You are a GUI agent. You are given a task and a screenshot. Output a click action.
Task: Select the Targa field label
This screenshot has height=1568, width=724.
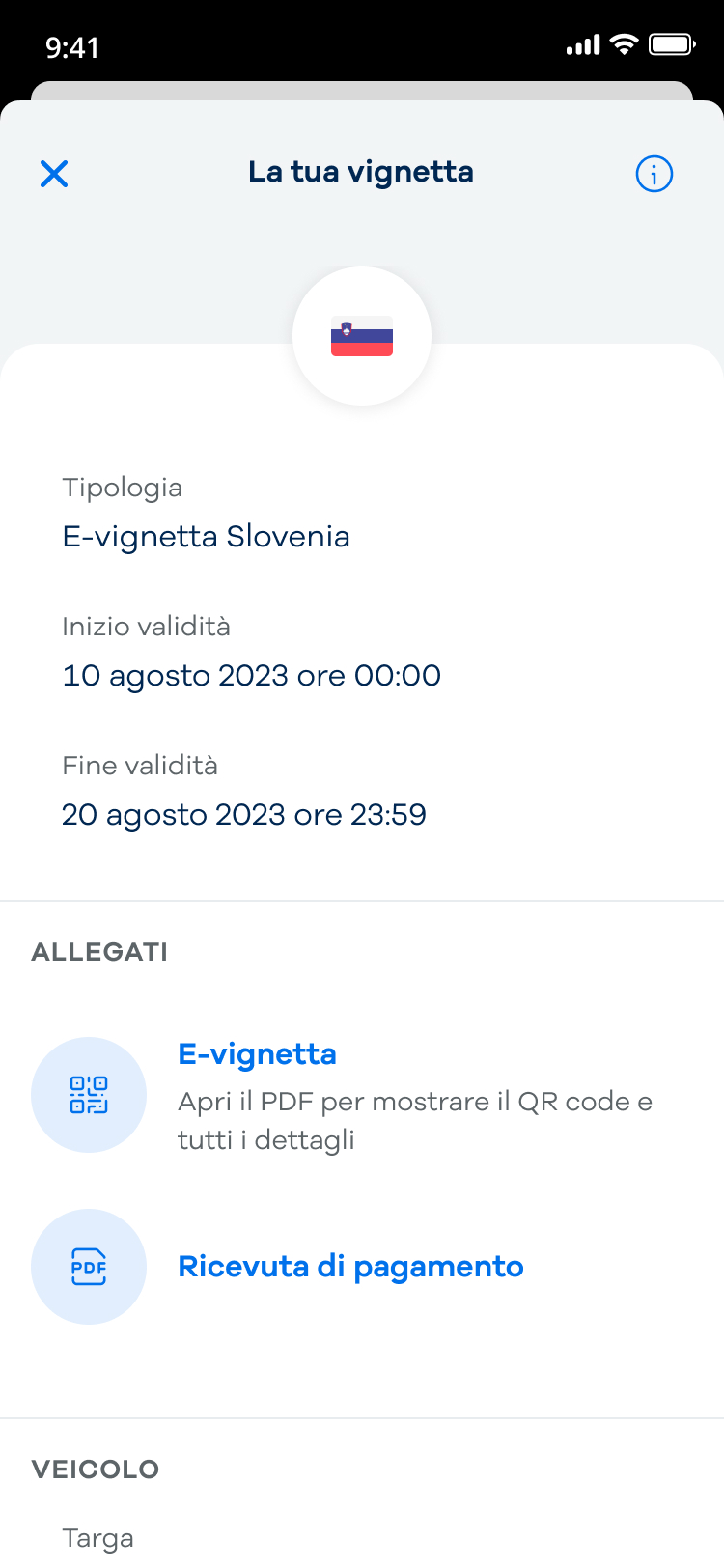(97, 1538)
